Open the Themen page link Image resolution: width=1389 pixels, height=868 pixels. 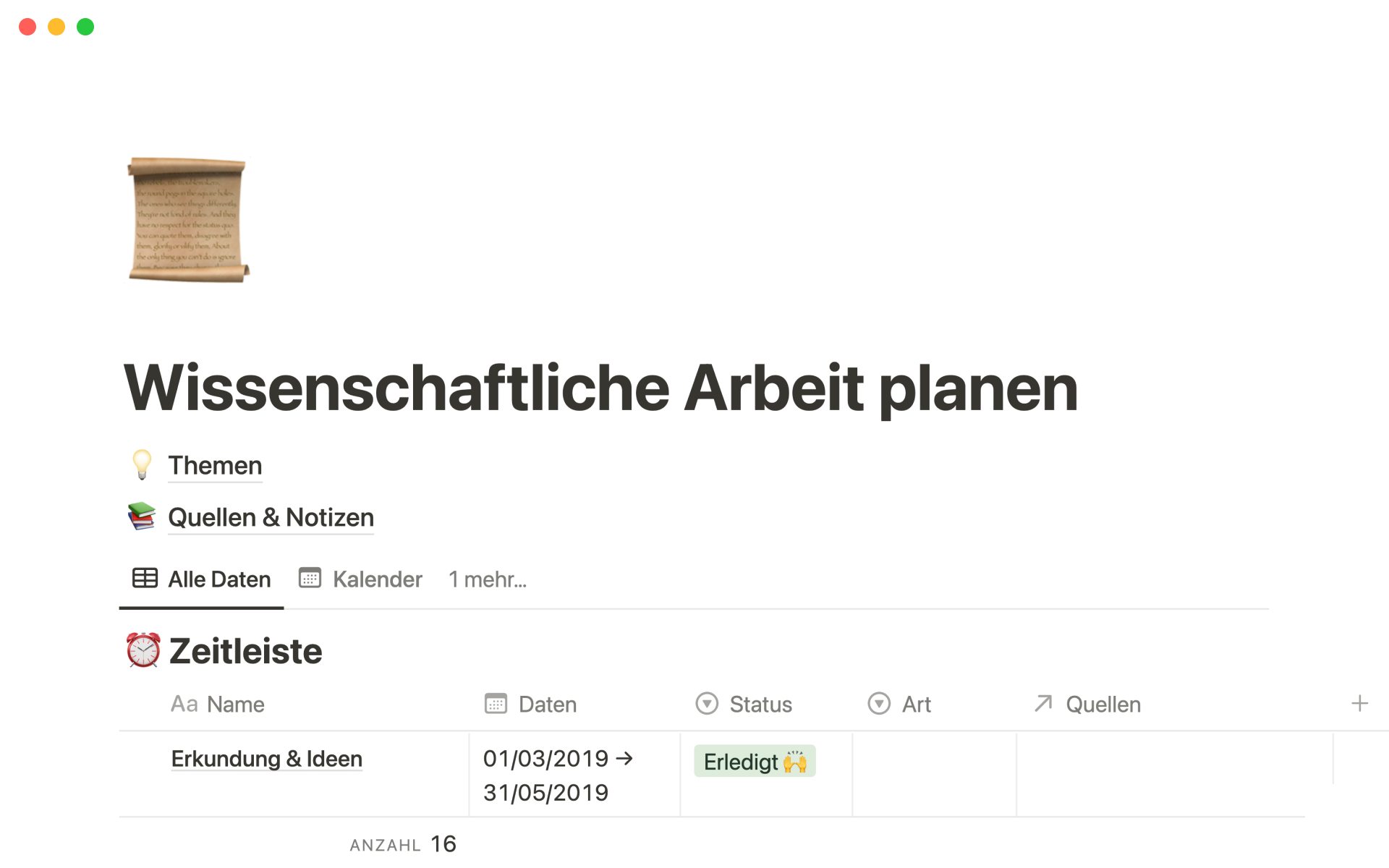215,465
